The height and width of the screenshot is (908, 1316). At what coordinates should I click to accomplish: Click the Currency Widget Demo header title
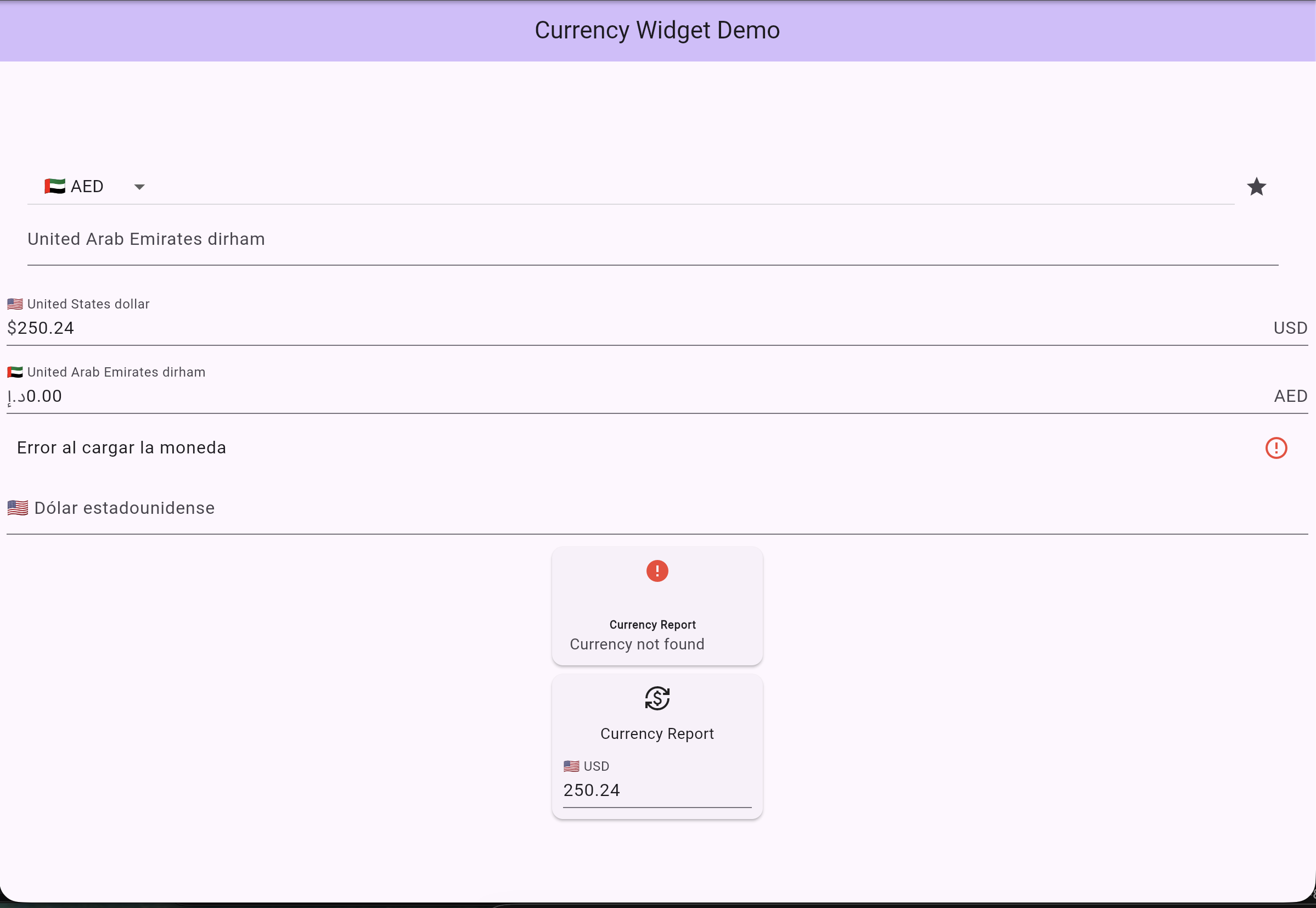[x=657, y=30]
